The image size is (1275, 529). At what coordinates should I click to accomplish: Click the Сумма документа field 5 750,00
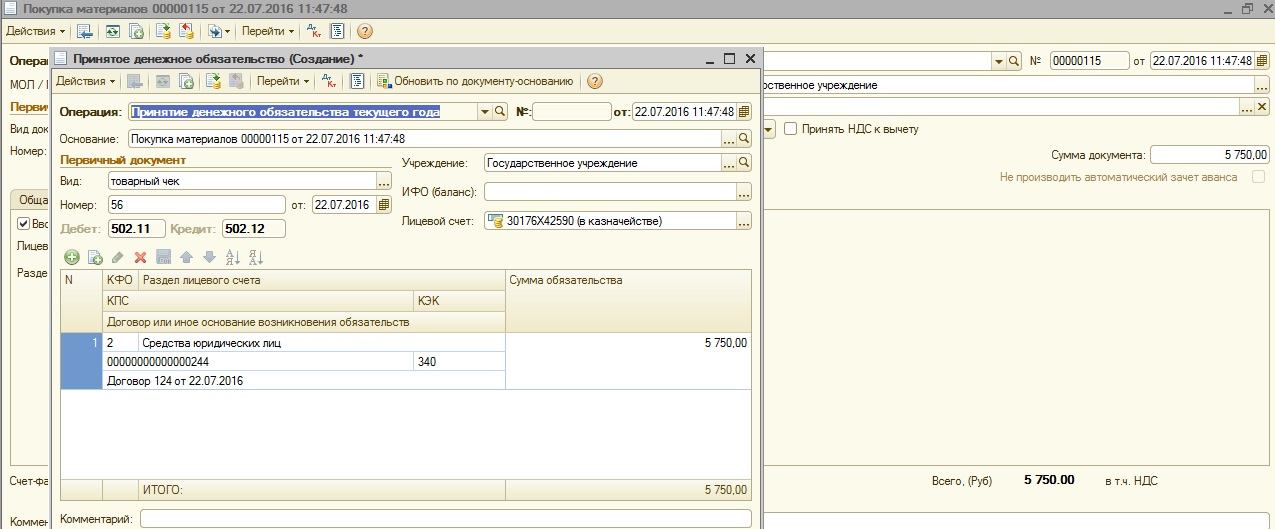pos(1210,155)
